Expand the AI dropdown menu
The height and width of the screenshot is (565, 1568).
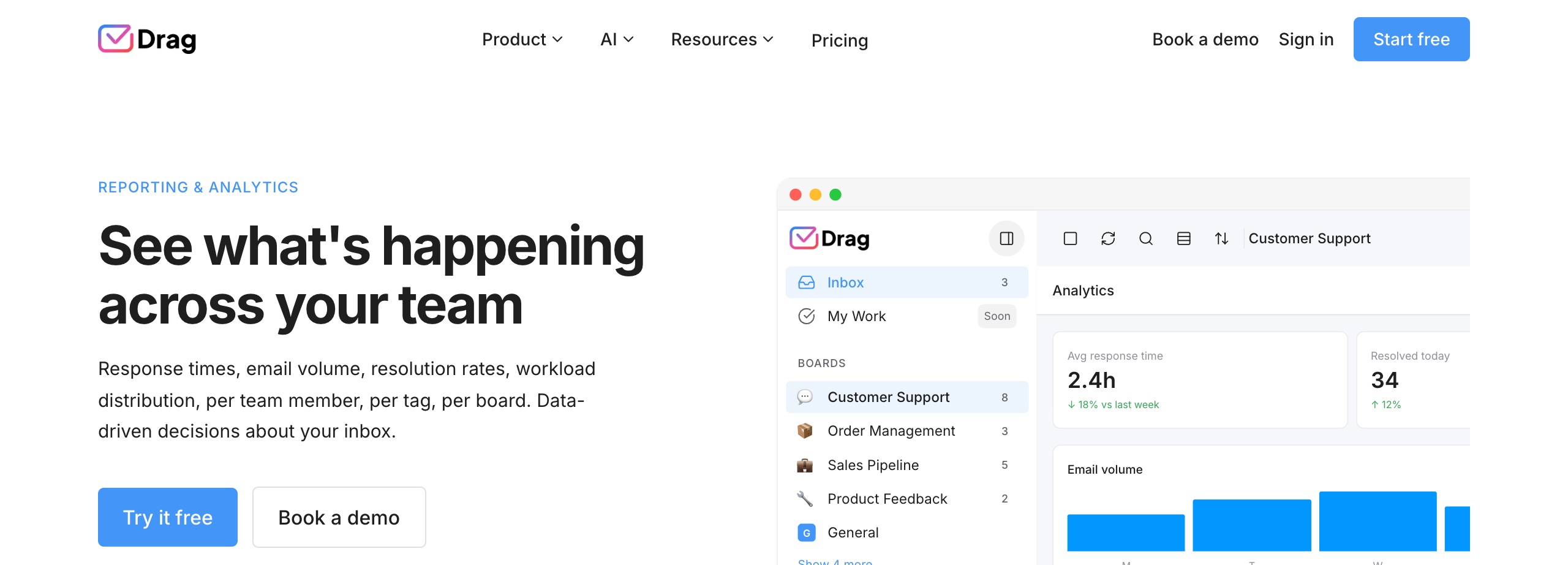pos(617,39)
